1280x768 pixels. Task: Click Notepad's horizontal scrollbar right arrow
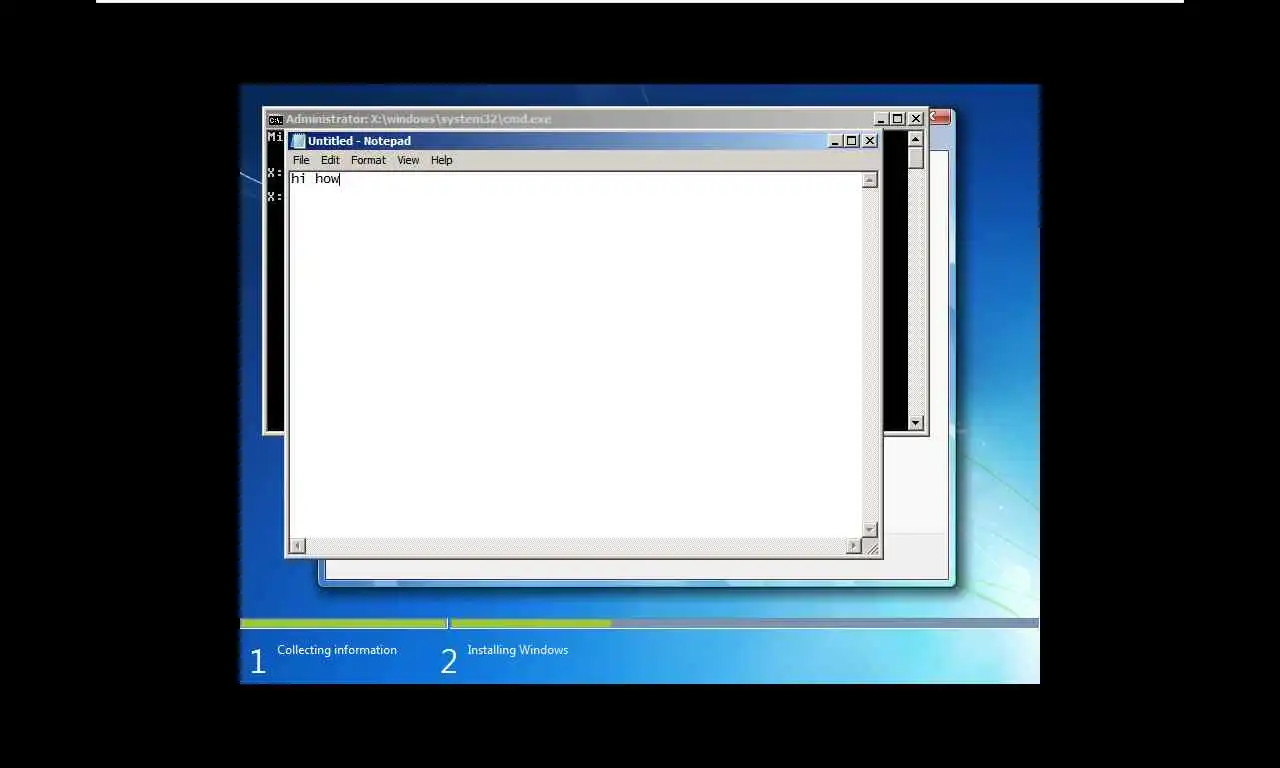coord(853,546)
